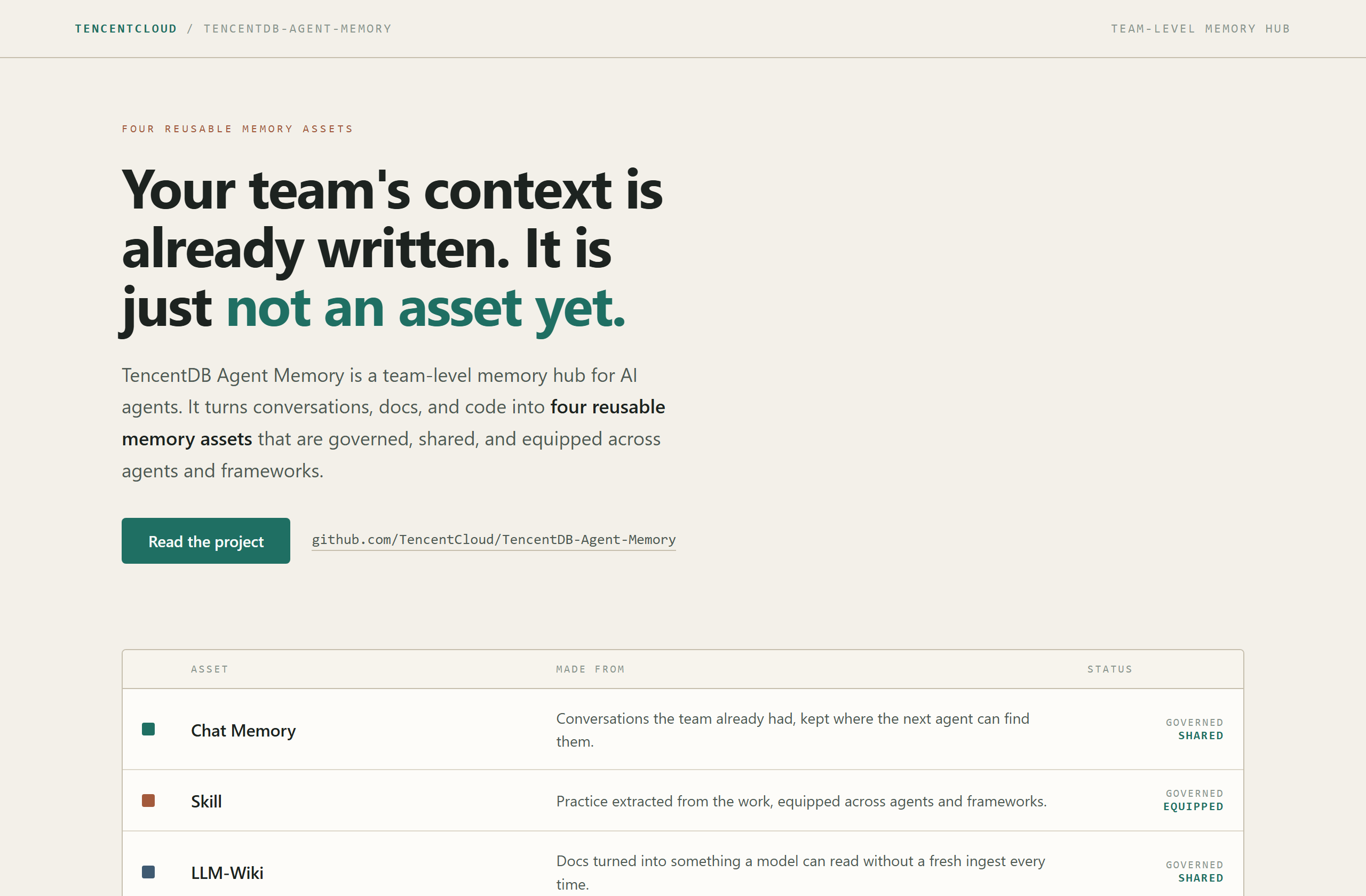Select the LLM-Wiki asset name
Viewport: 1366px width, 896px height.
[227, 873]
